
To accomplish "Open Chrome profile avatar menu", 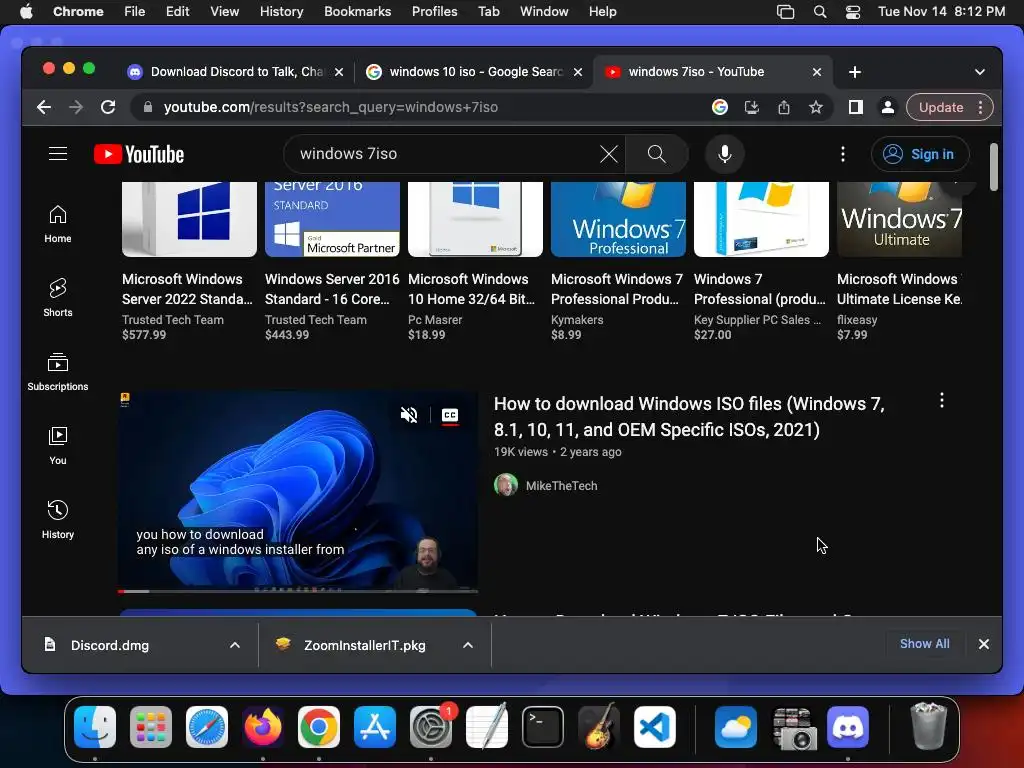I will [x=888, y=107].
